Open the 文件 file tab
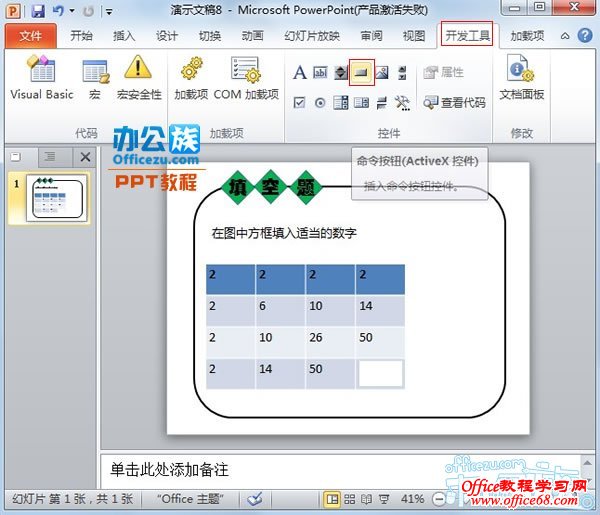Viewport: 600px width, 515px height. pyautogui.click(x=31, y=36)
